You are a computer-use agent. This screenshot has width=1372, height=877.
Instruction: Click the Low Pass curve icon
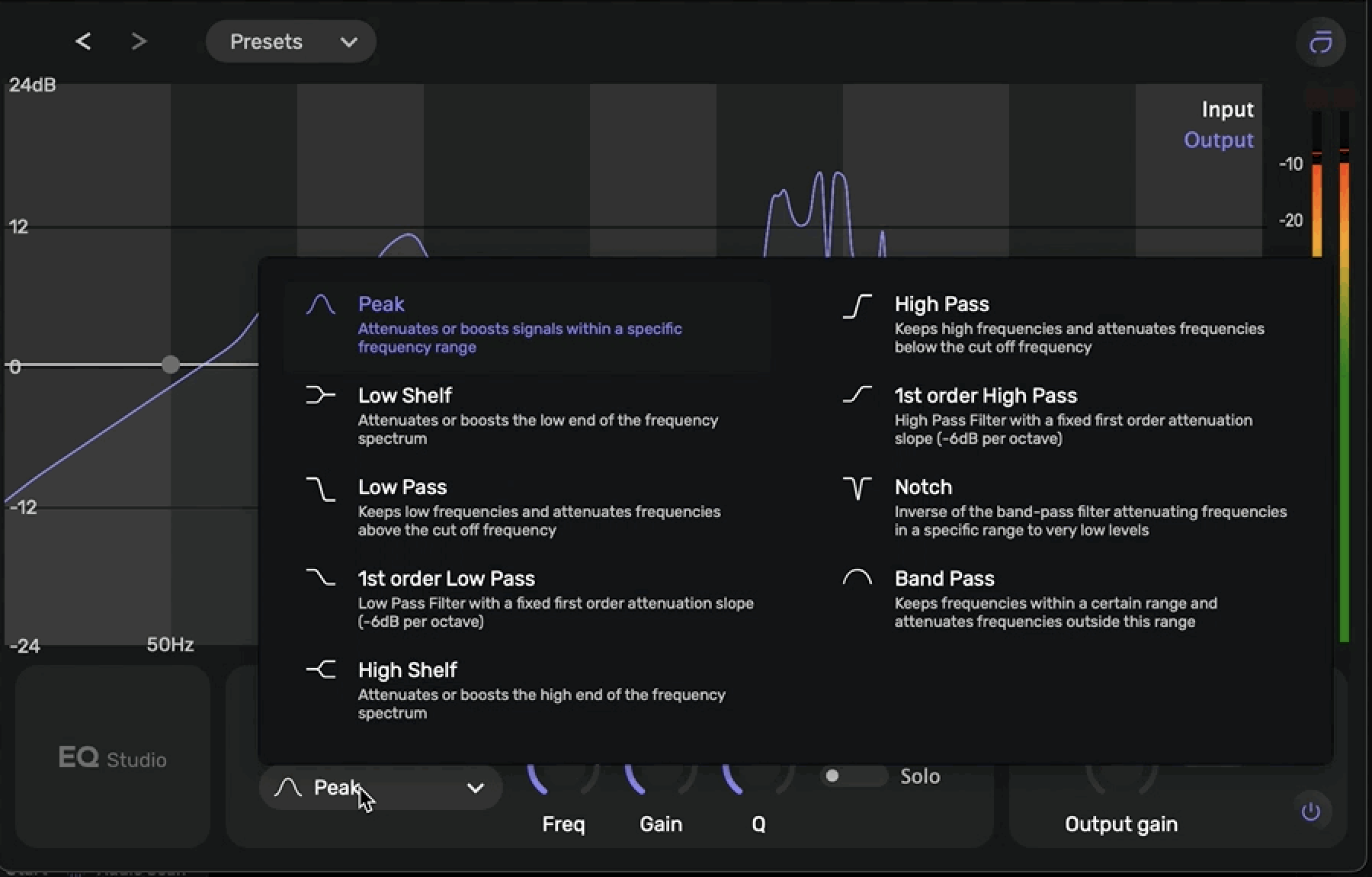pos(321,489)
